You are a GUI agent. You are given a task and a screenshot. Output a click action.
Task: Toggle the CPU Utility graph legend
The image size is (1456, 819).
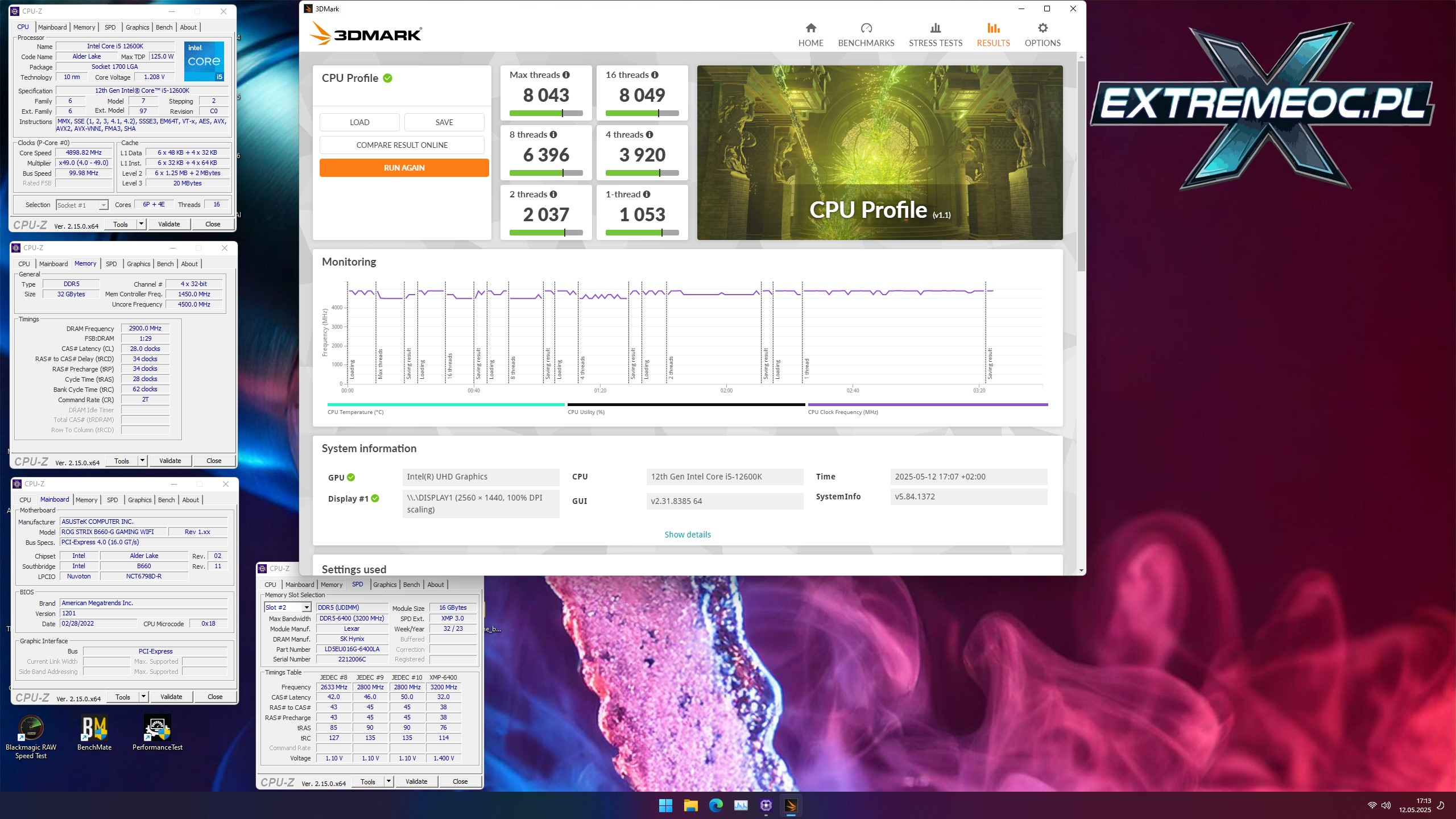pos(686,408)
